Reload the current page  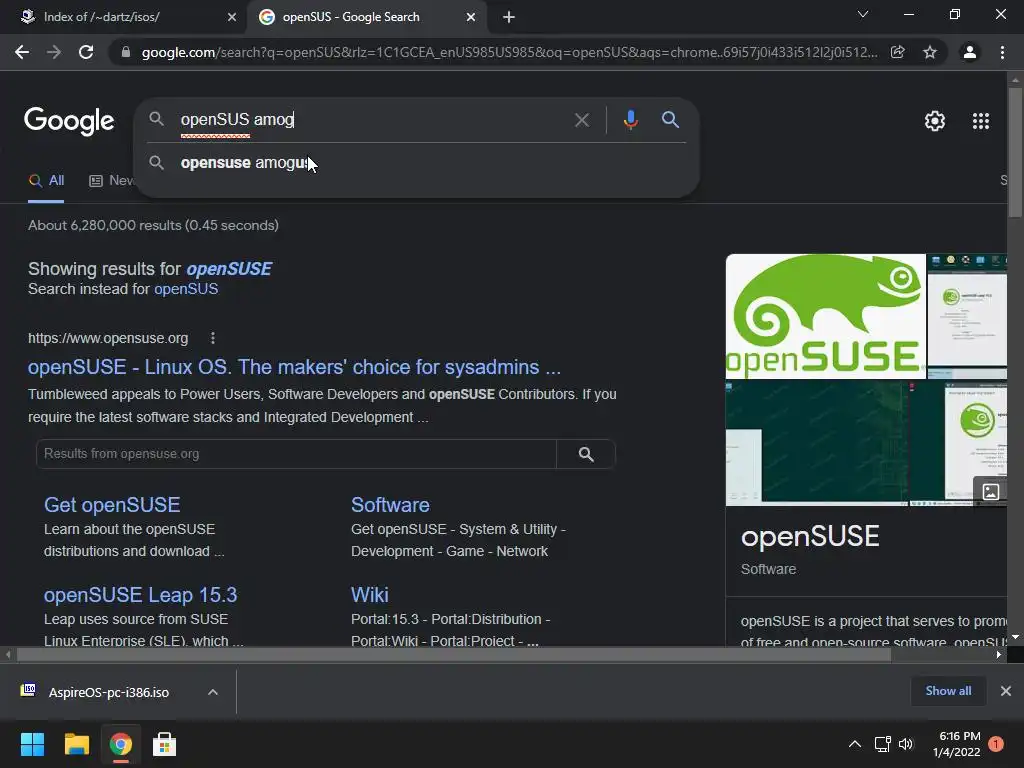pyautogui.click(x=86, y=52)
